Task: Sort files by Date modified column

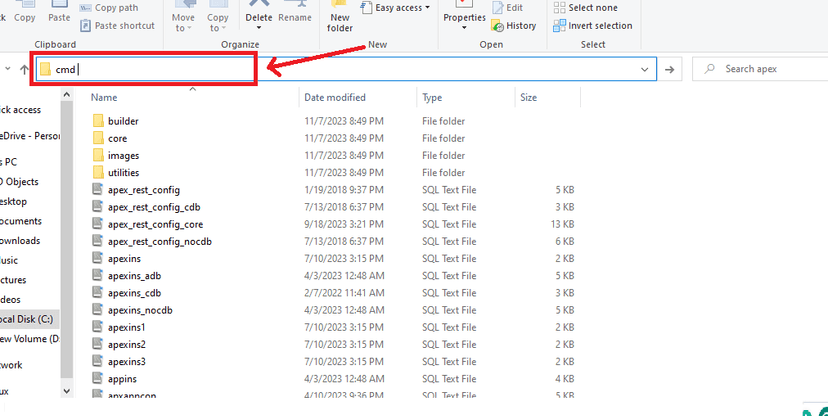Action: point(334,98)
